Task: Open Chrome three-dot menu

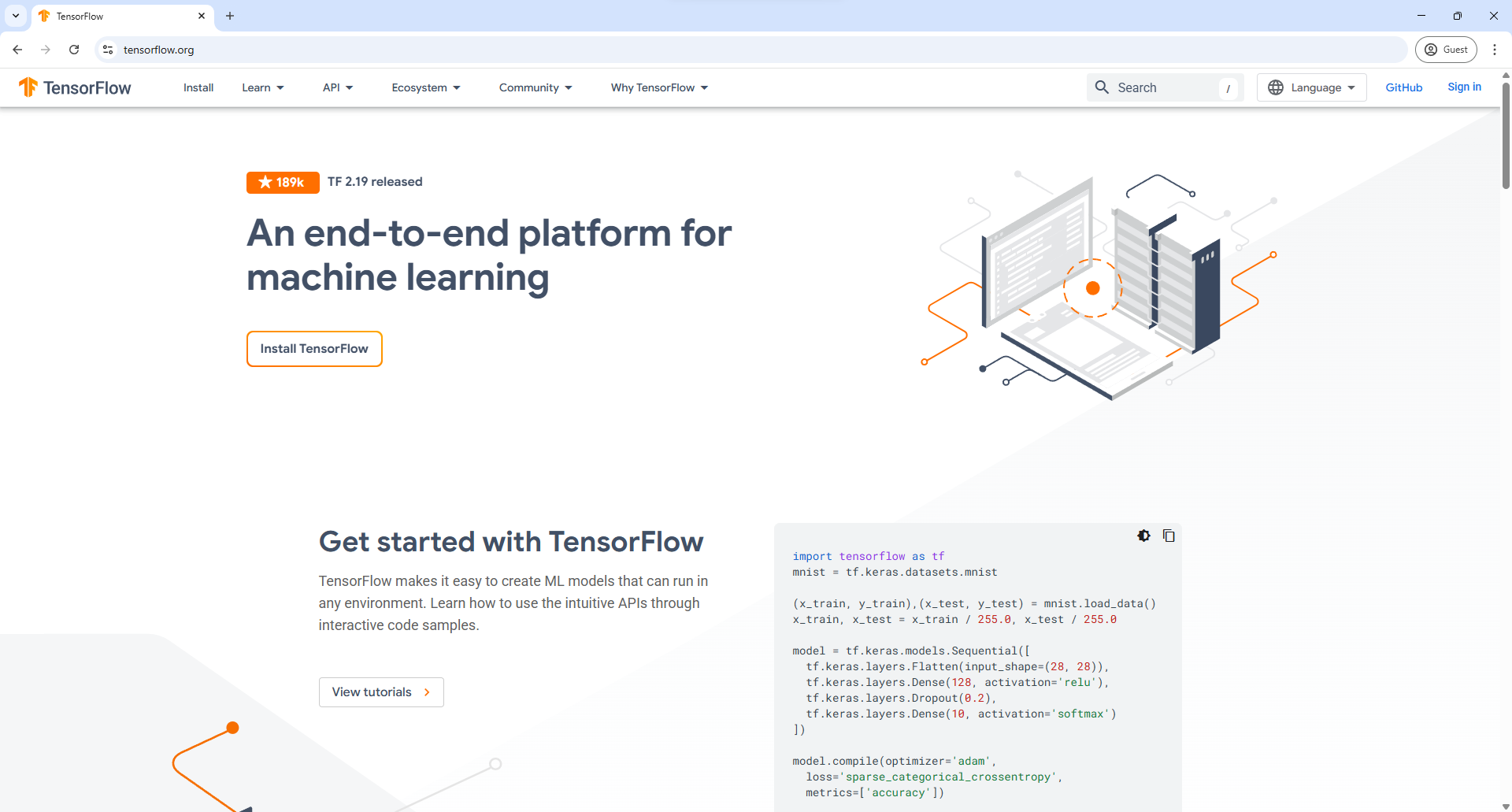Action: click(x=1495, y=50)
